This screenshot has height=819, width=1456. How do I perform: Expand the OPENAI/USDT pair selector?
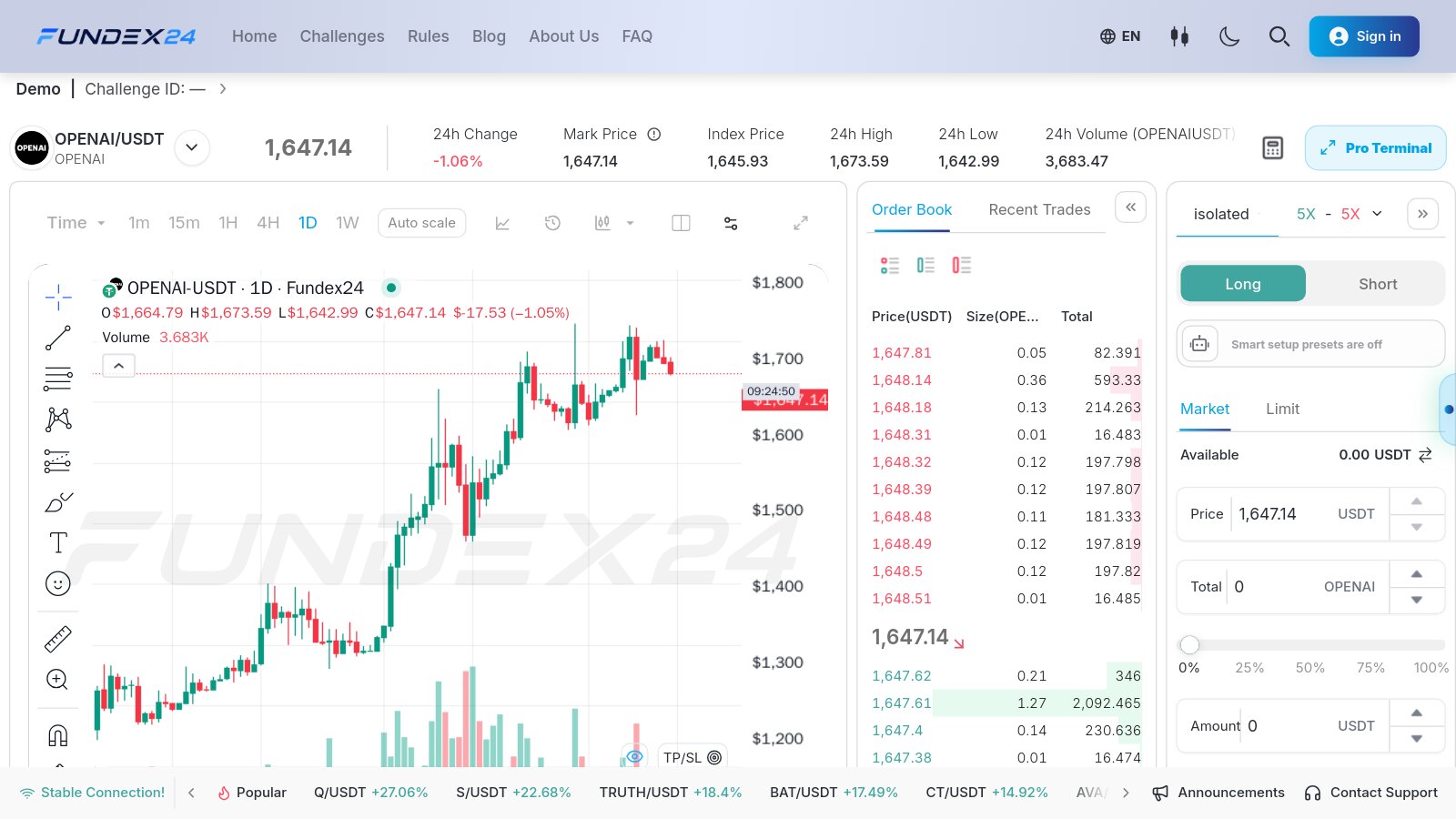point(192,147)
